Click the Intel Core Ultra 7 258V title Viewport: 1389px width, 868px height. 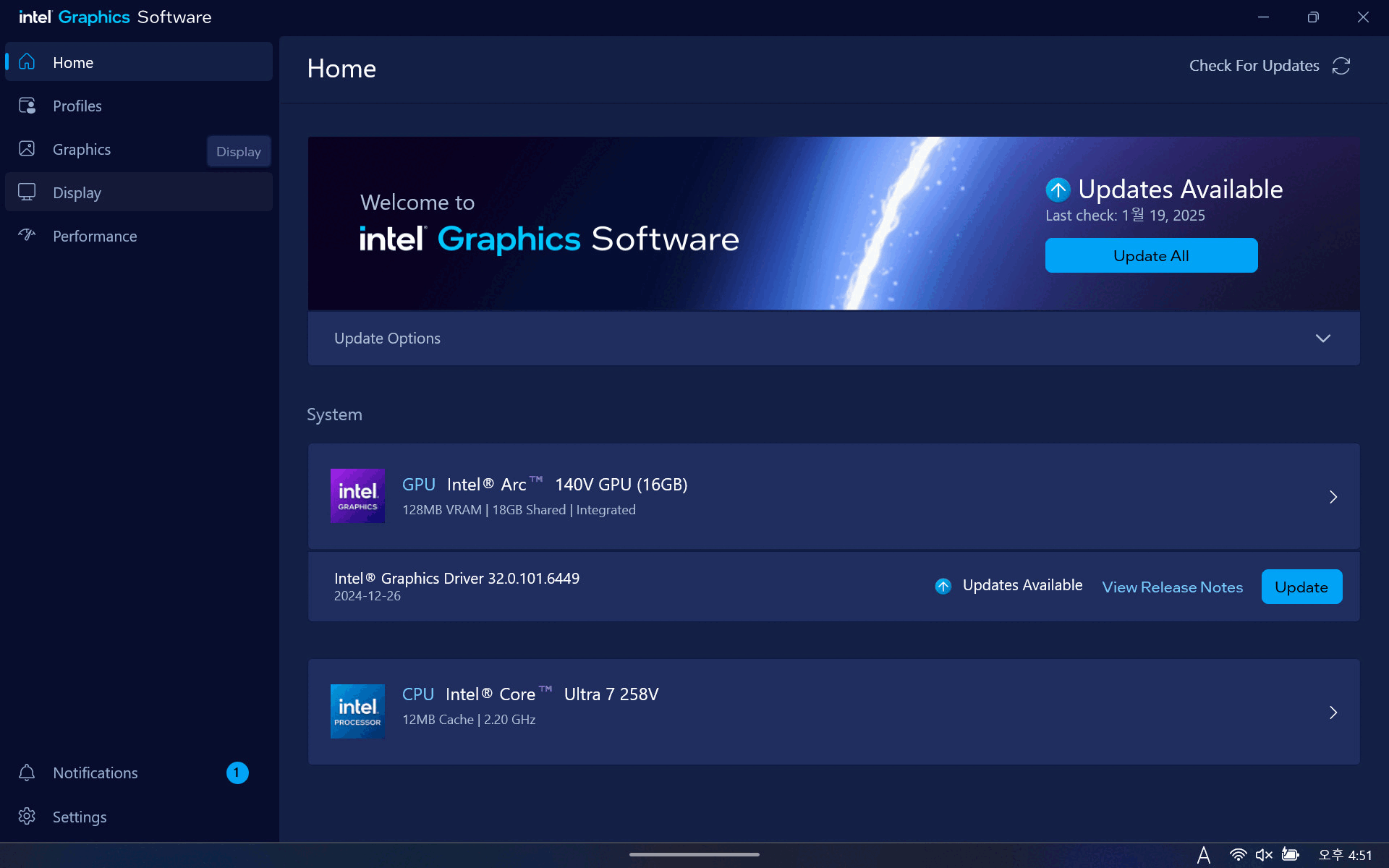[x=552, y=694]
